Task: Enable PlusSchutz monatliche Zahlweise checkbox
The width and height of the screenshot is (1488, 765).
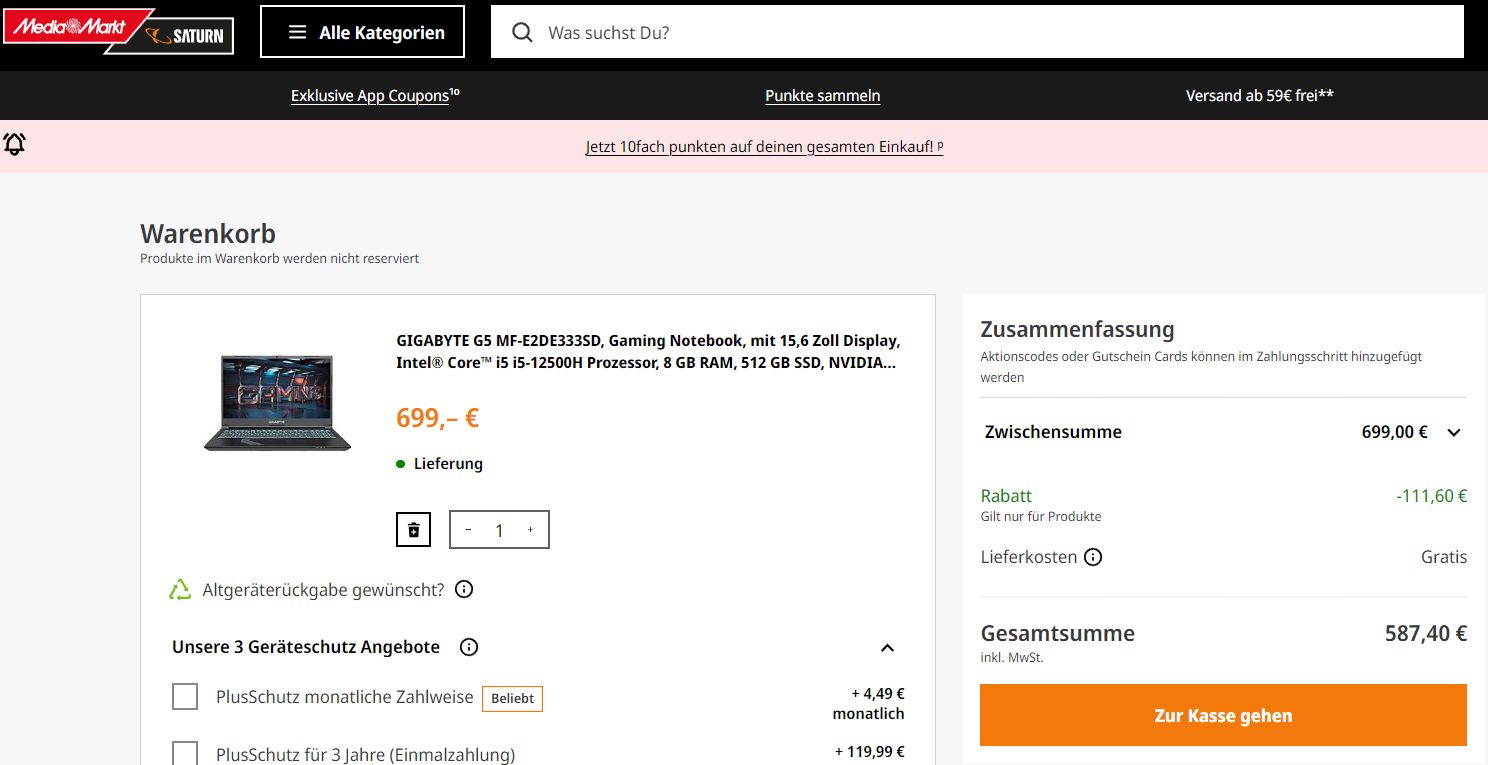Action: pyautogui.click(x=185, y=697)
